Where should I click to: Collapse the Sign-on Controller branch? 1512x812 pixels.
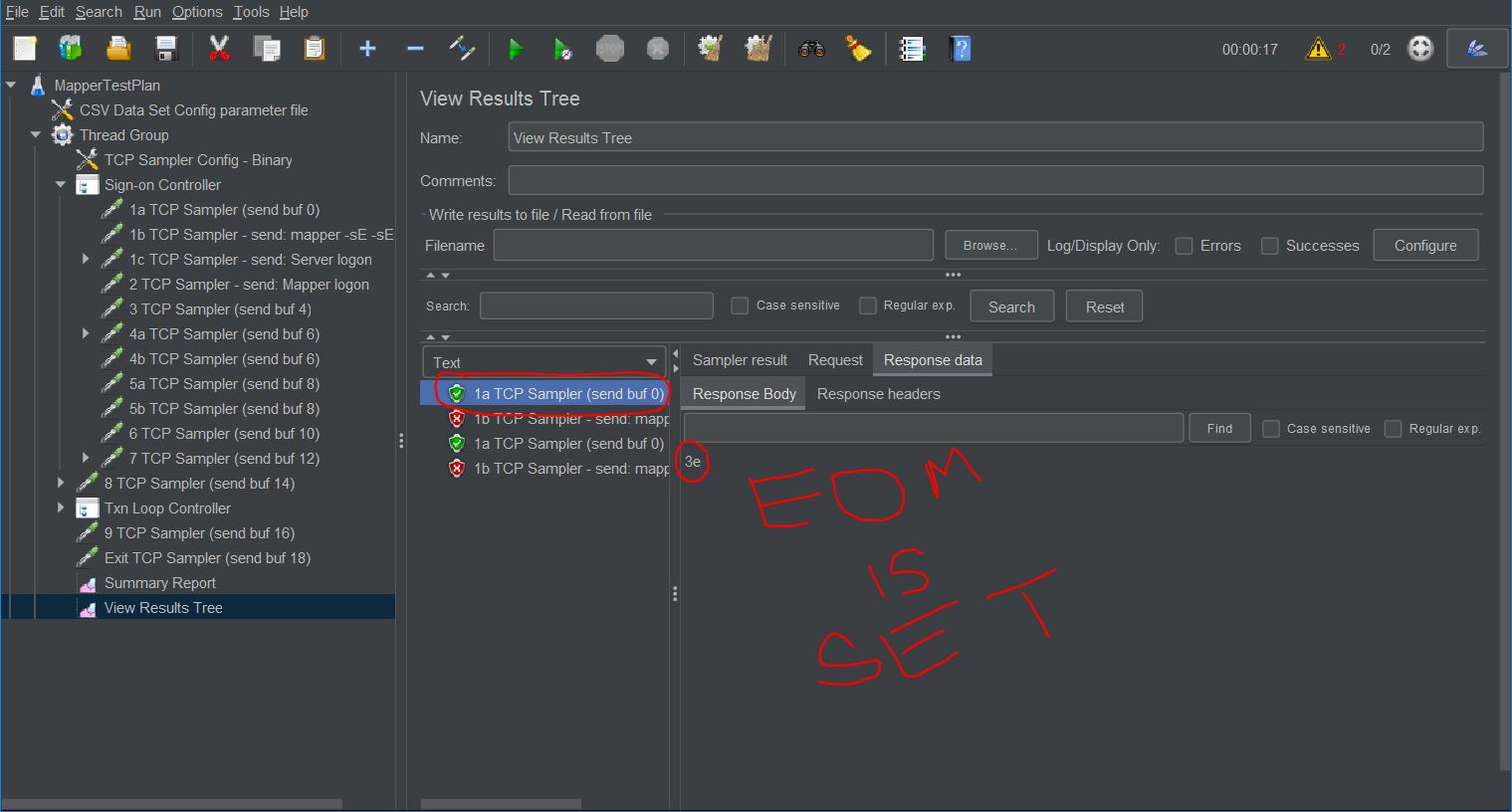click(x=60, y=184)
